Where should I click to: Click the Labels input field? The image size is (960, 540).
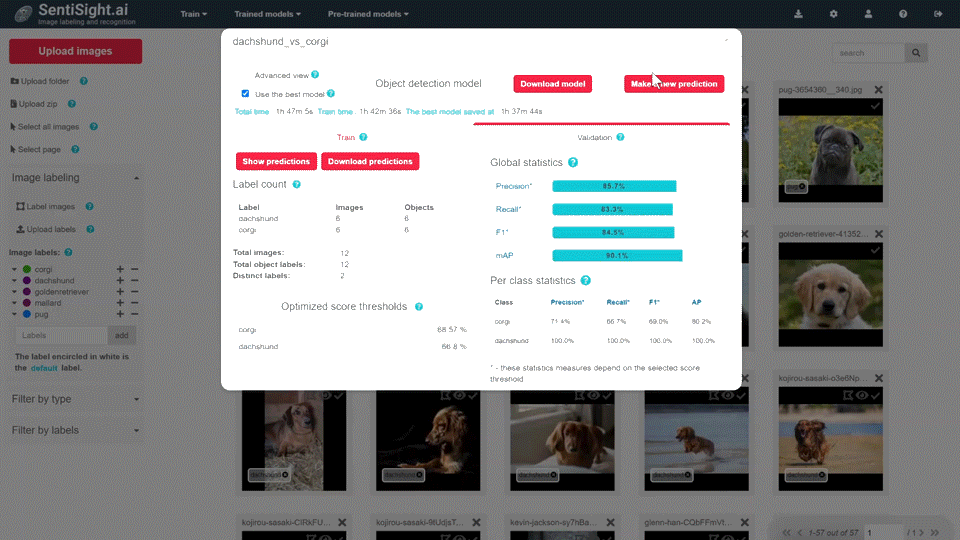61,335
